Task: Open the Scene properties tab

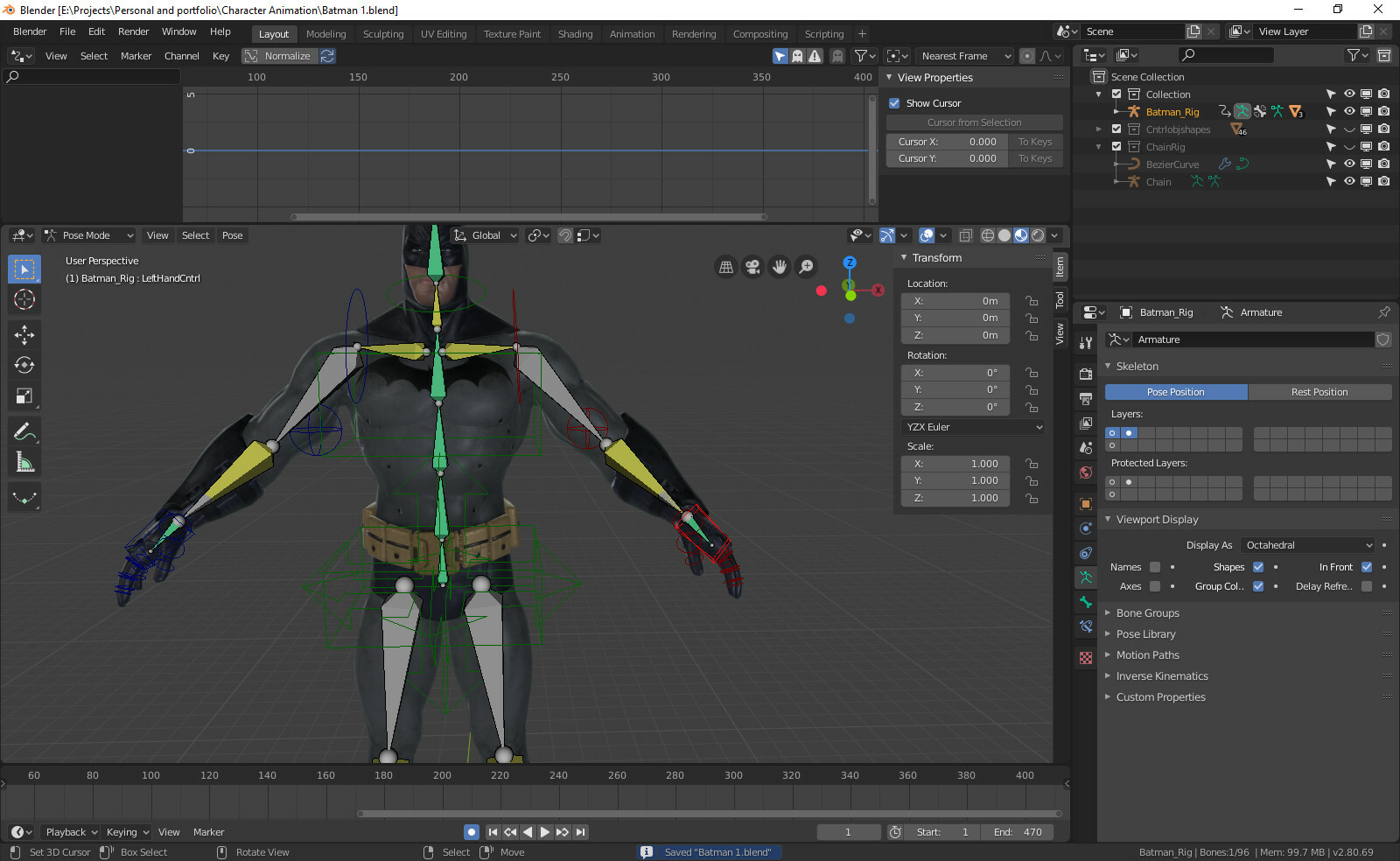Action: [x=1086, y=447]
